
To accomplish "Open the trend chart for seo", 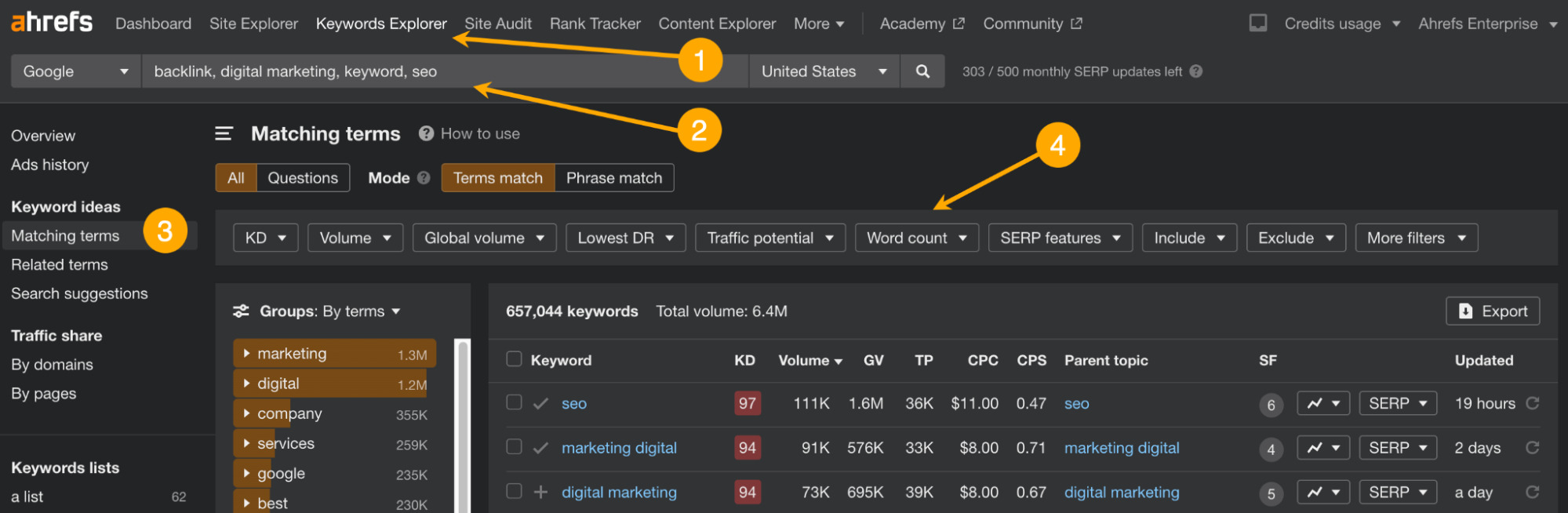I will pyautogui.click(x=1323, y=403).
